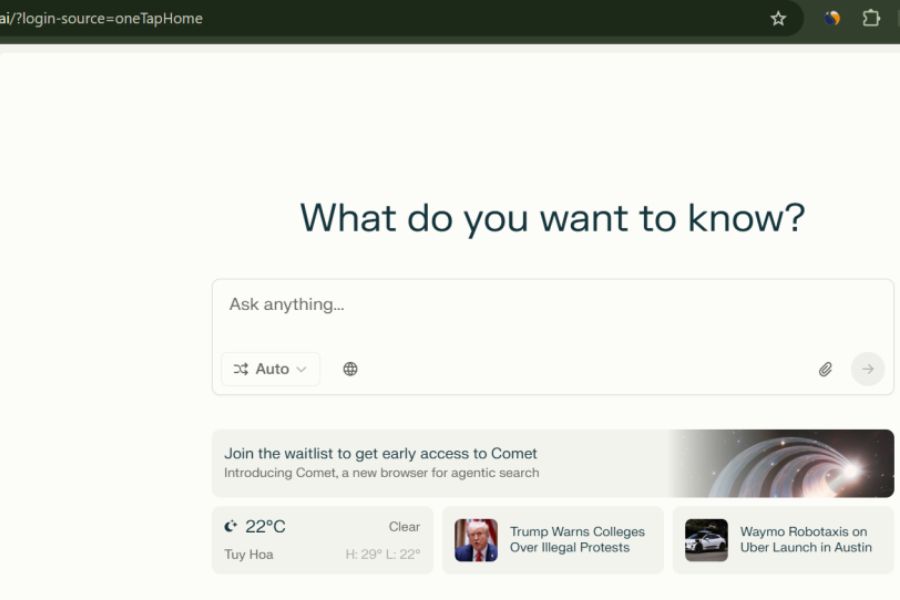Click the pinned extension icon beside the star

(832, 18)
